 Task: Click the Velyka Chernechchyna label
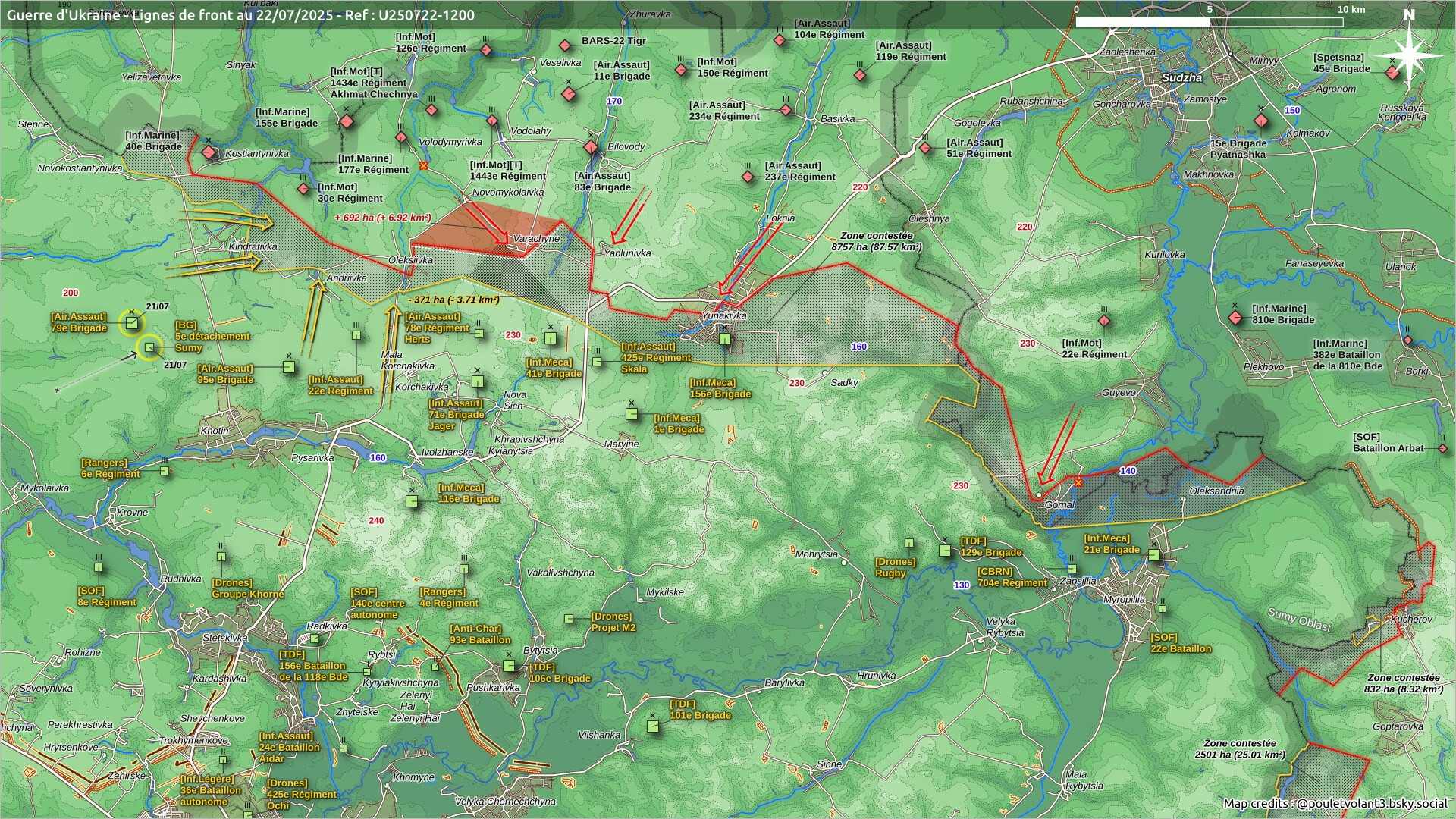pos(505,802)
